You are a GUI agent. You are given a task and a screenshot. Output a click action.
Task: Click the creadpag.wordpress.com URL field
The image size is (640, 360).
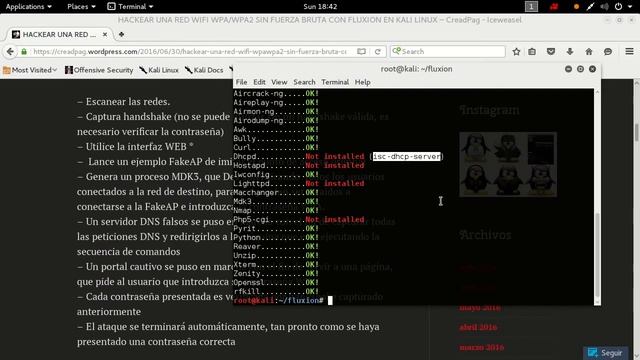point(190,51)
